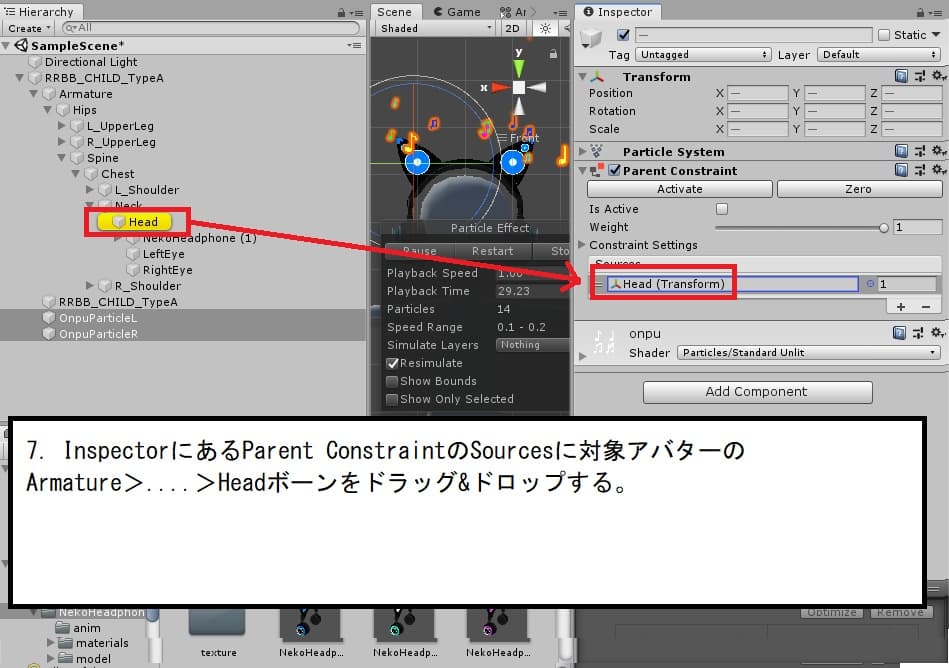Open the Layer dropdown

[x=879, y=54]
